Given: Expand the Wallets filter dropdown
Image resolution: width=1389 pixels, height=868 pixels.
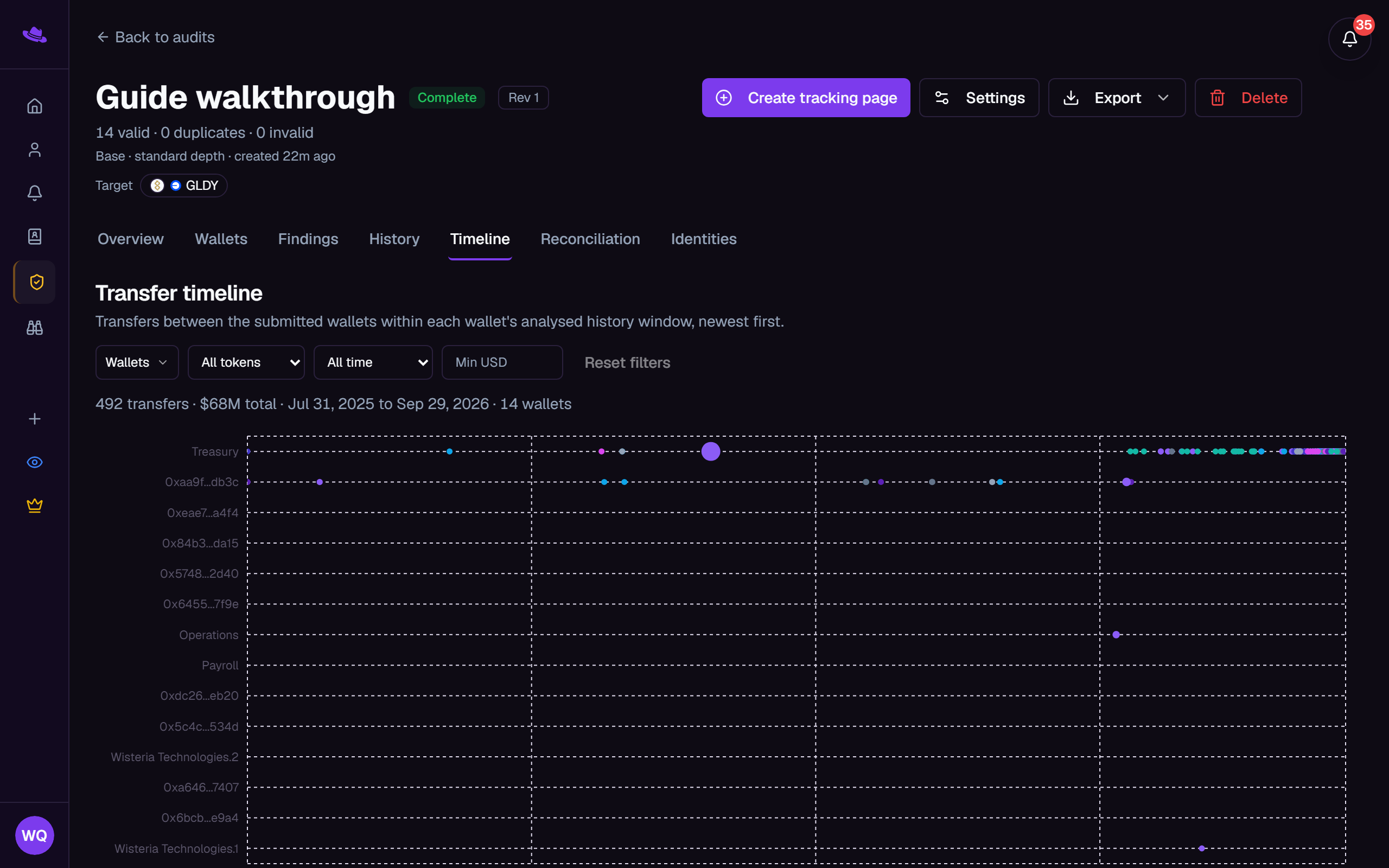Looking at the screenshot, I should (x=137, y=362).
